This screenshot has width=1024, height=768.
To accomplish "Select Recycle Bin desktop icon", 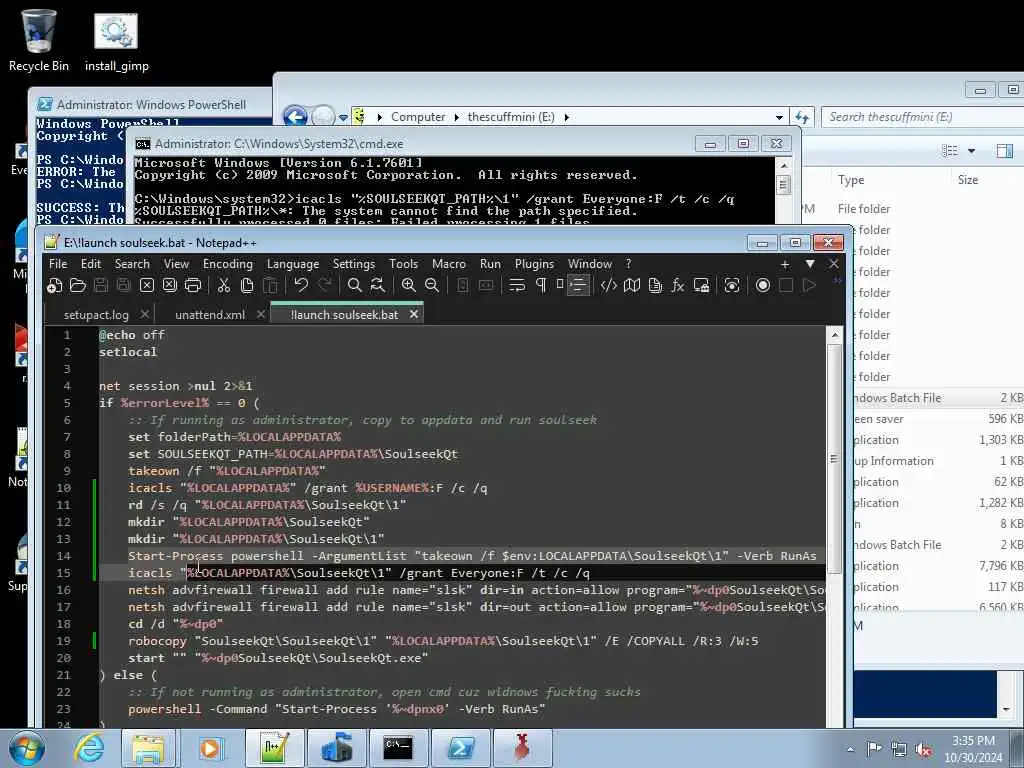I will [39, 40].
